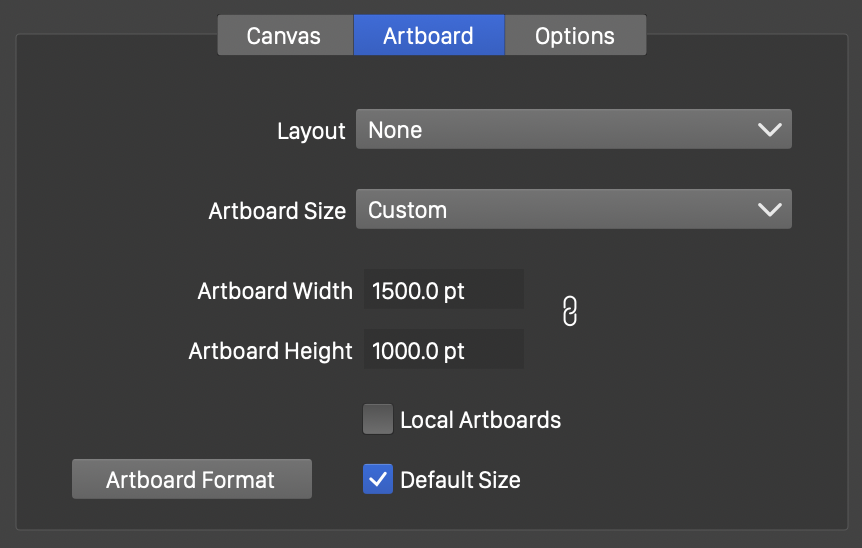Image resolution: width=862 pixels, height=548 pixels.
Task: Click the Artboard Height field with 1000.0 pt
Action: 443,351
